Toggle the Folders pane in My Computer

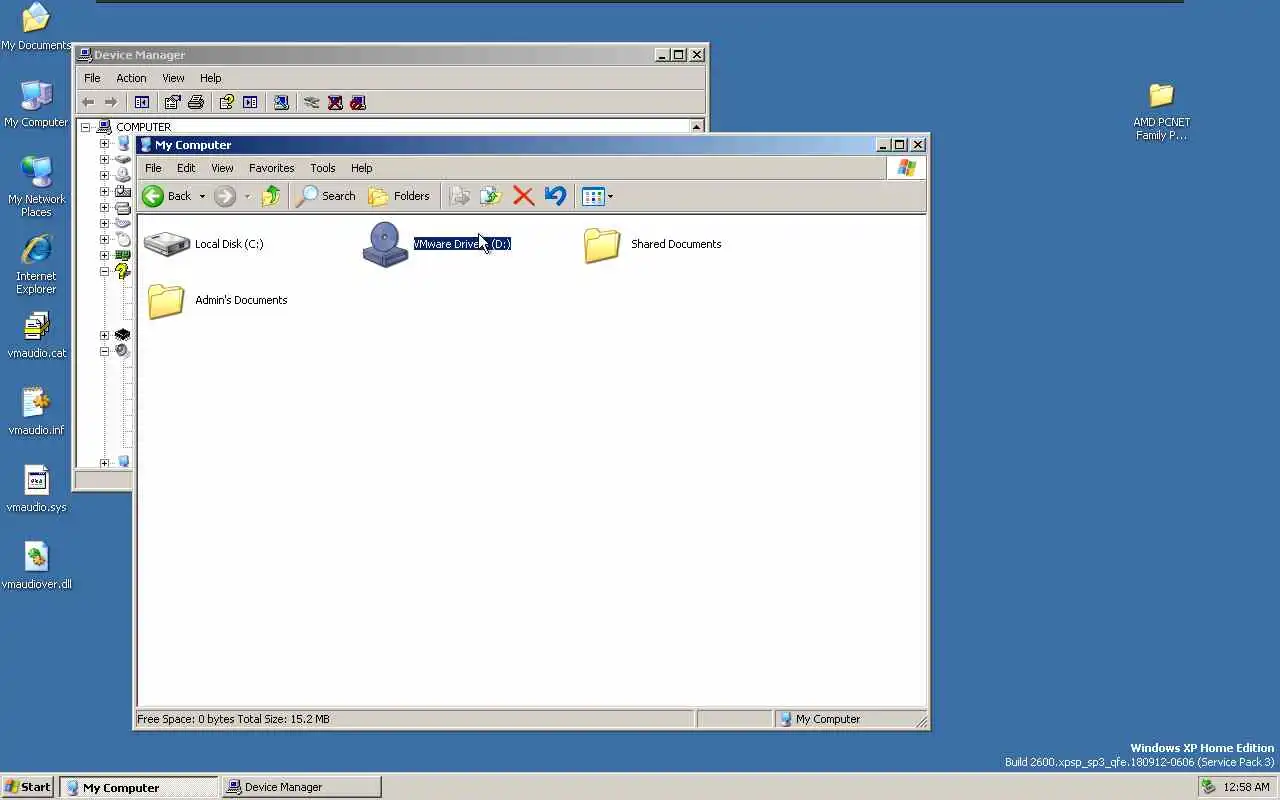[399, 196]
